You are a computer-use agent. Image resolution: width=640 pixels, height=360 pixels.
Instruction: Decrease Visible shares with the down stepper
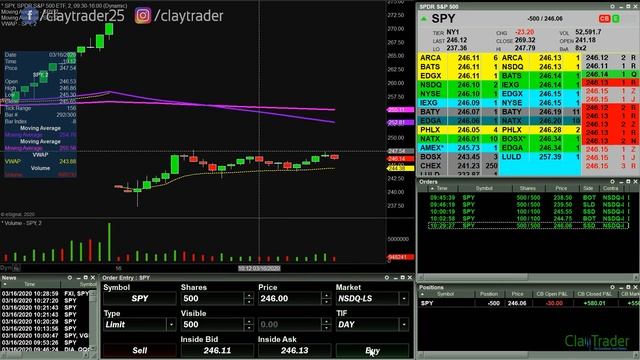(x=249, y=328)
